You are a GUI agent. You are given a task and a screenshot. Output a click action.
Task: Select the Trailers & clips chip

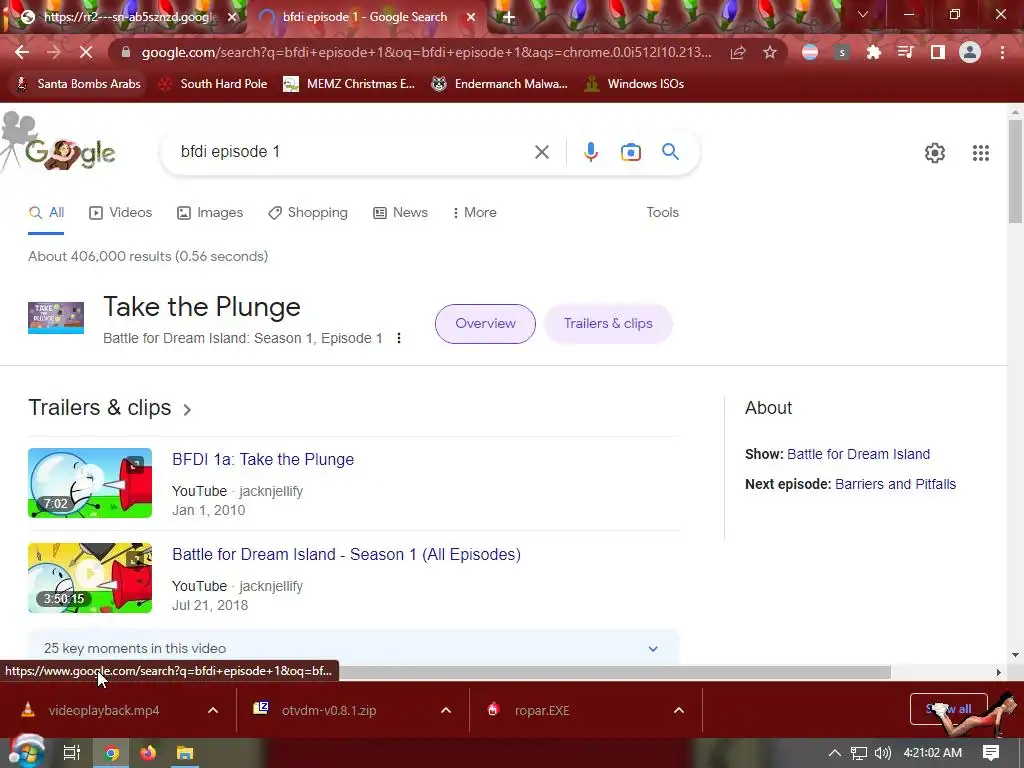608,323
